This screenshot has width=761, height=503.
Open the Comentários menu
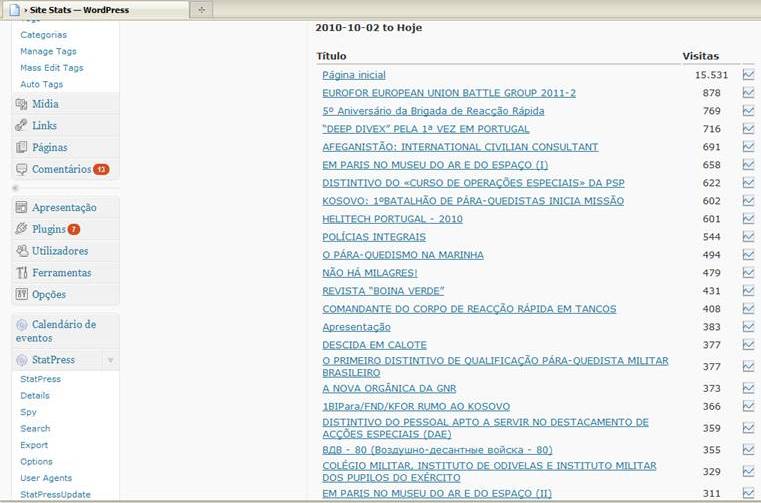point(62,169)
